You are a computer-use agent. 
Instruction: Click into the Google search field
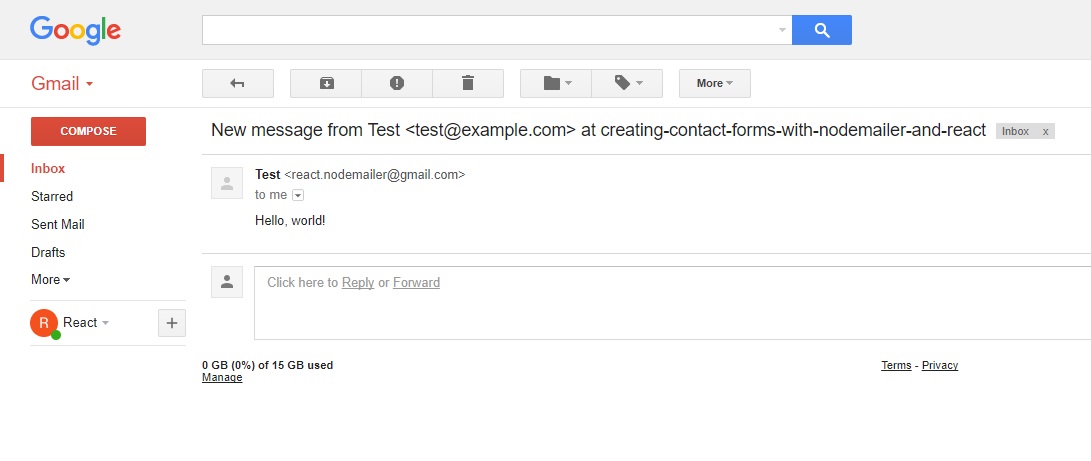point(490,30)
